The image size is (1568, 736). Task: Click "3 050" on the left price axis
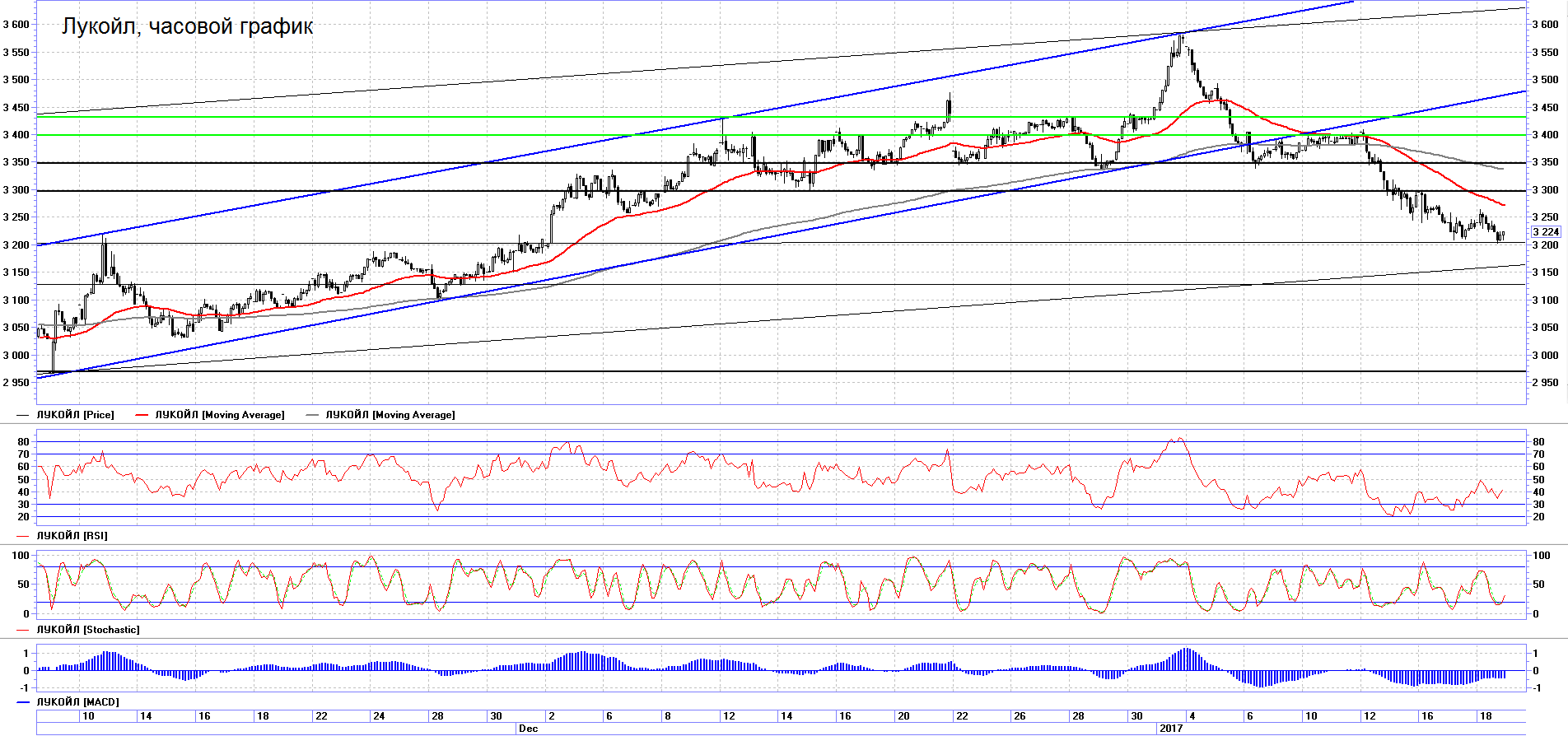click(x=16, y=328)
